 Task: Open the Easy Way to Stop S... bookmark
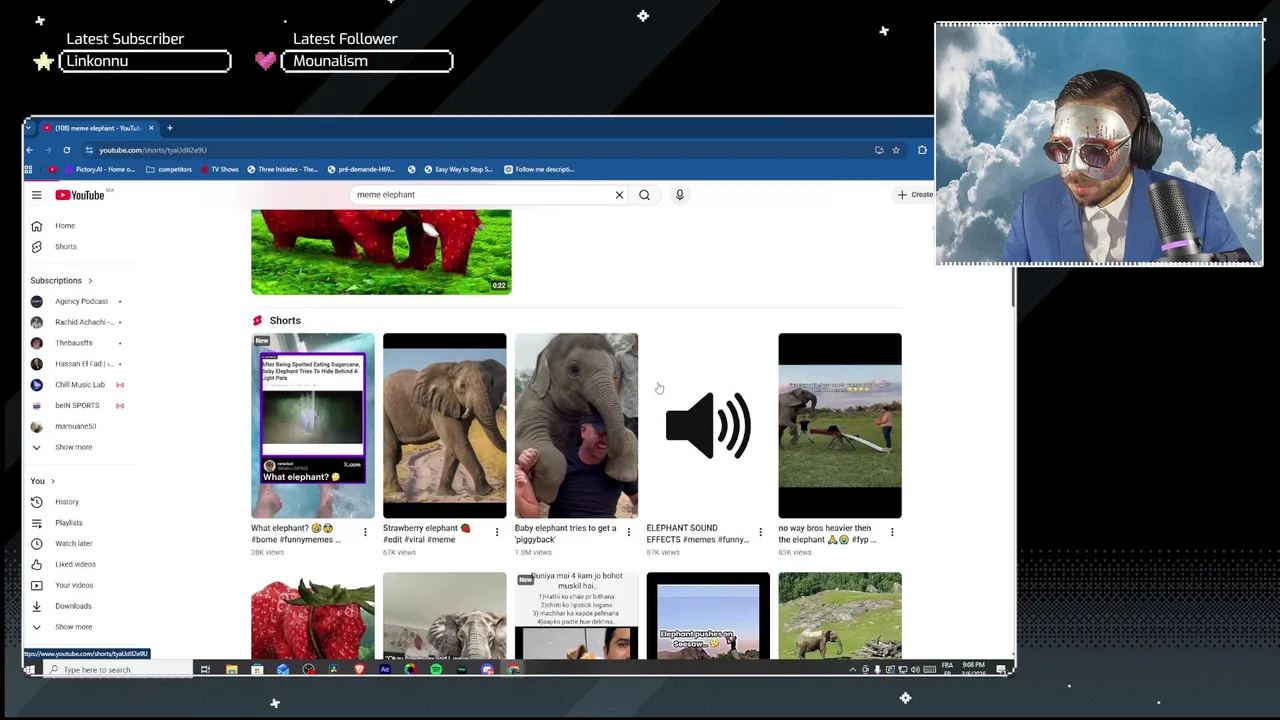pyautogui.click(x=458, y=169)
